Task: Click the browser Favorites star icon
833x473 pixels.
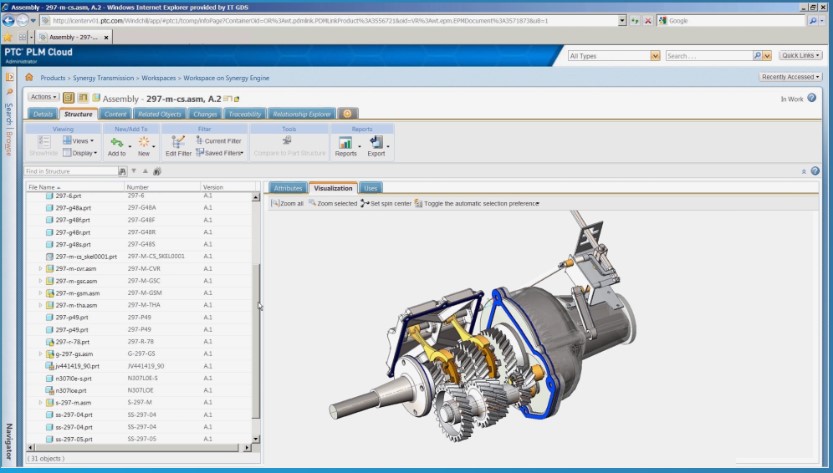Action: coord(7,37)
